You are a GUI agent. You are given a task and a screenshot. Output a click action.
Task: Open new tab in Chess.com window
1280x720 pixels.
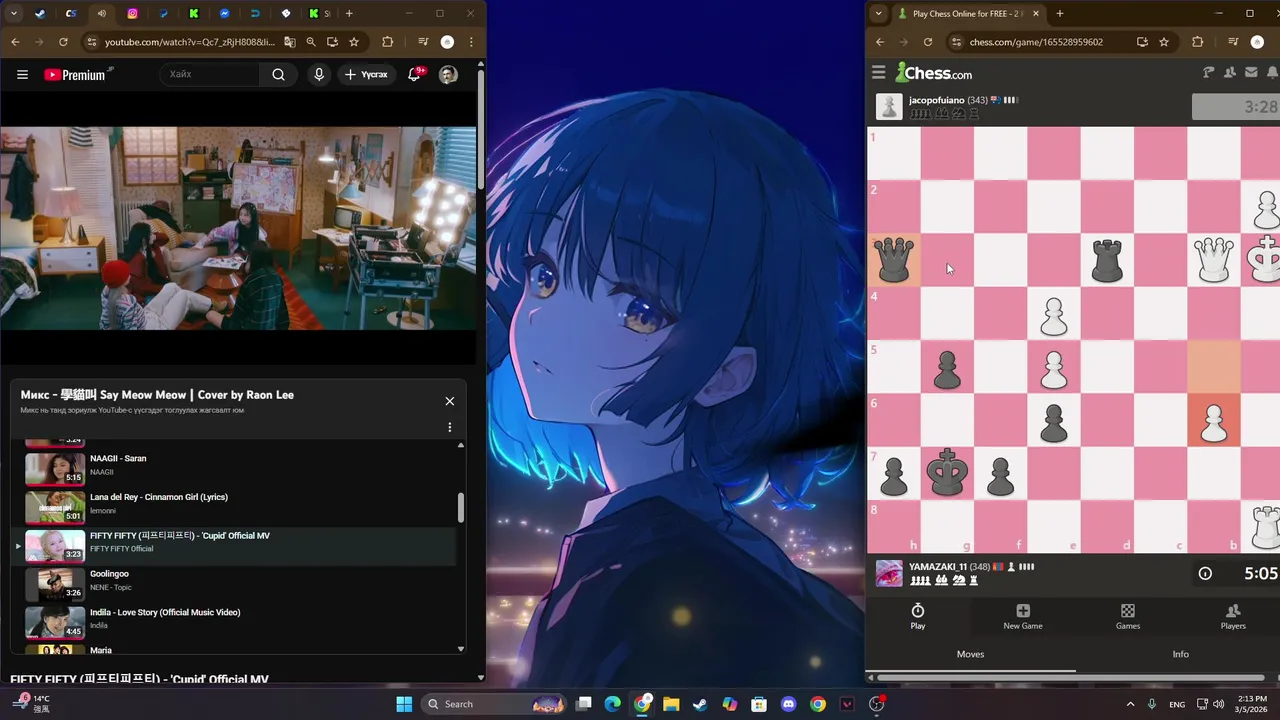[x=1060, y=14]
